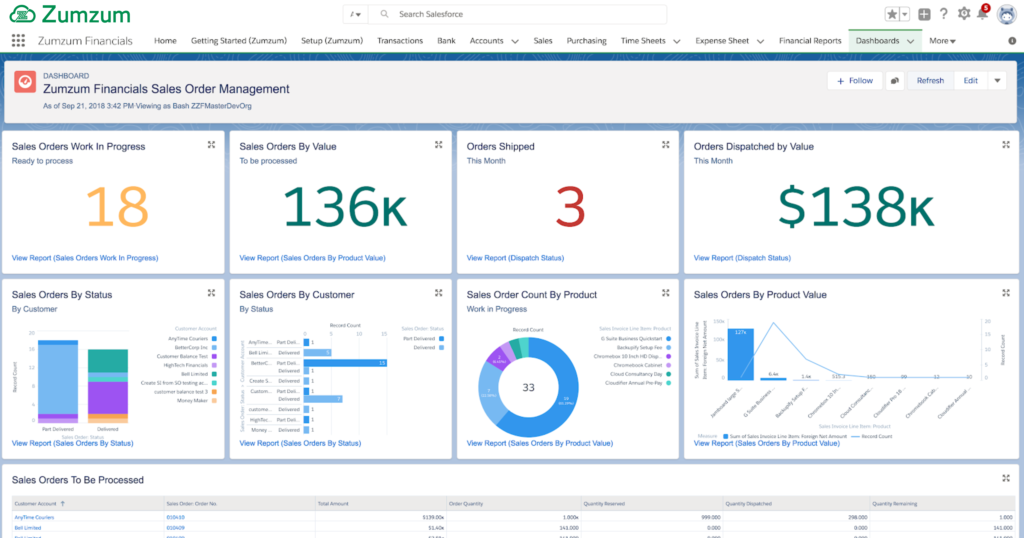Open View Report under Sales Orders By Customer
Screen dimensions: 1024x538
[300, 443]
